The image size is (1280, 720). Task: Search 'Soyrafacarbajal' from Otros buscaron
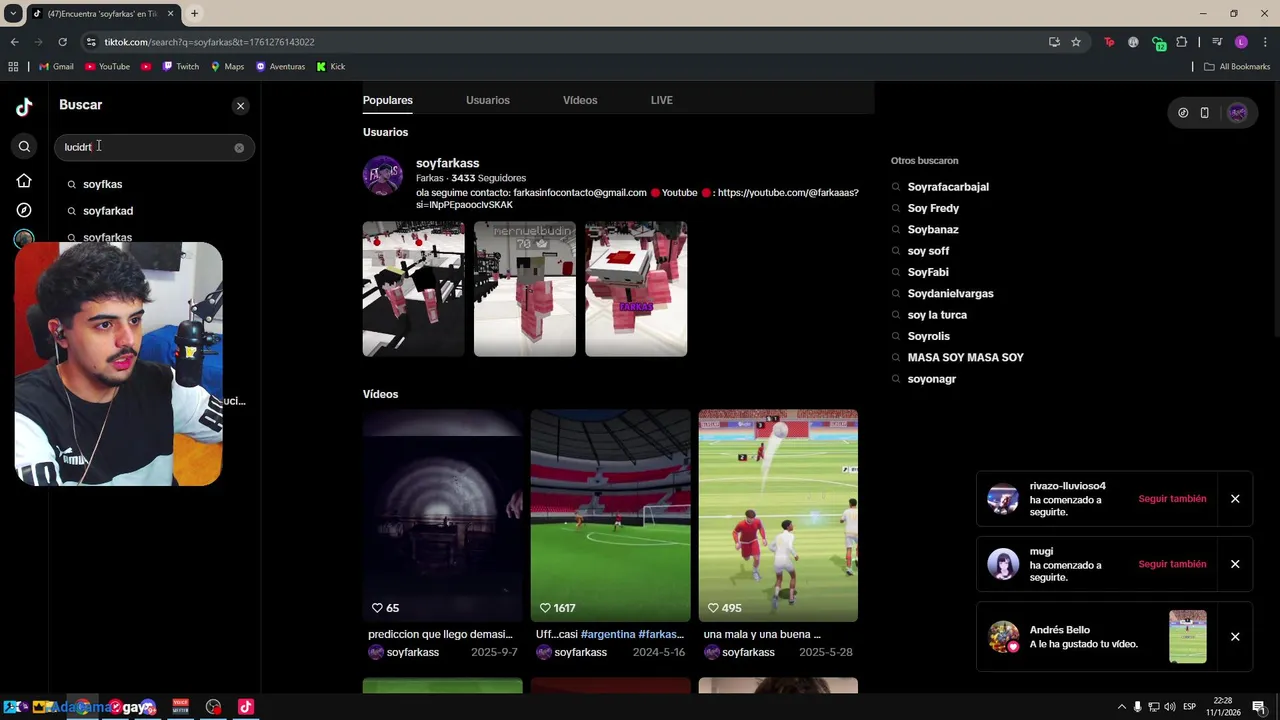click(x=948, y=187)
